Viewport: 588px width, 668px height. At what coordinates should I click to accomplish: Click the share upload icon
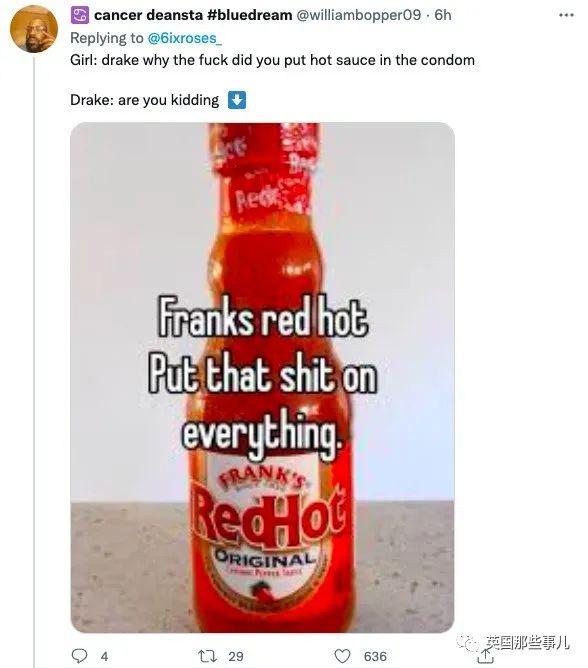(484, 657)
